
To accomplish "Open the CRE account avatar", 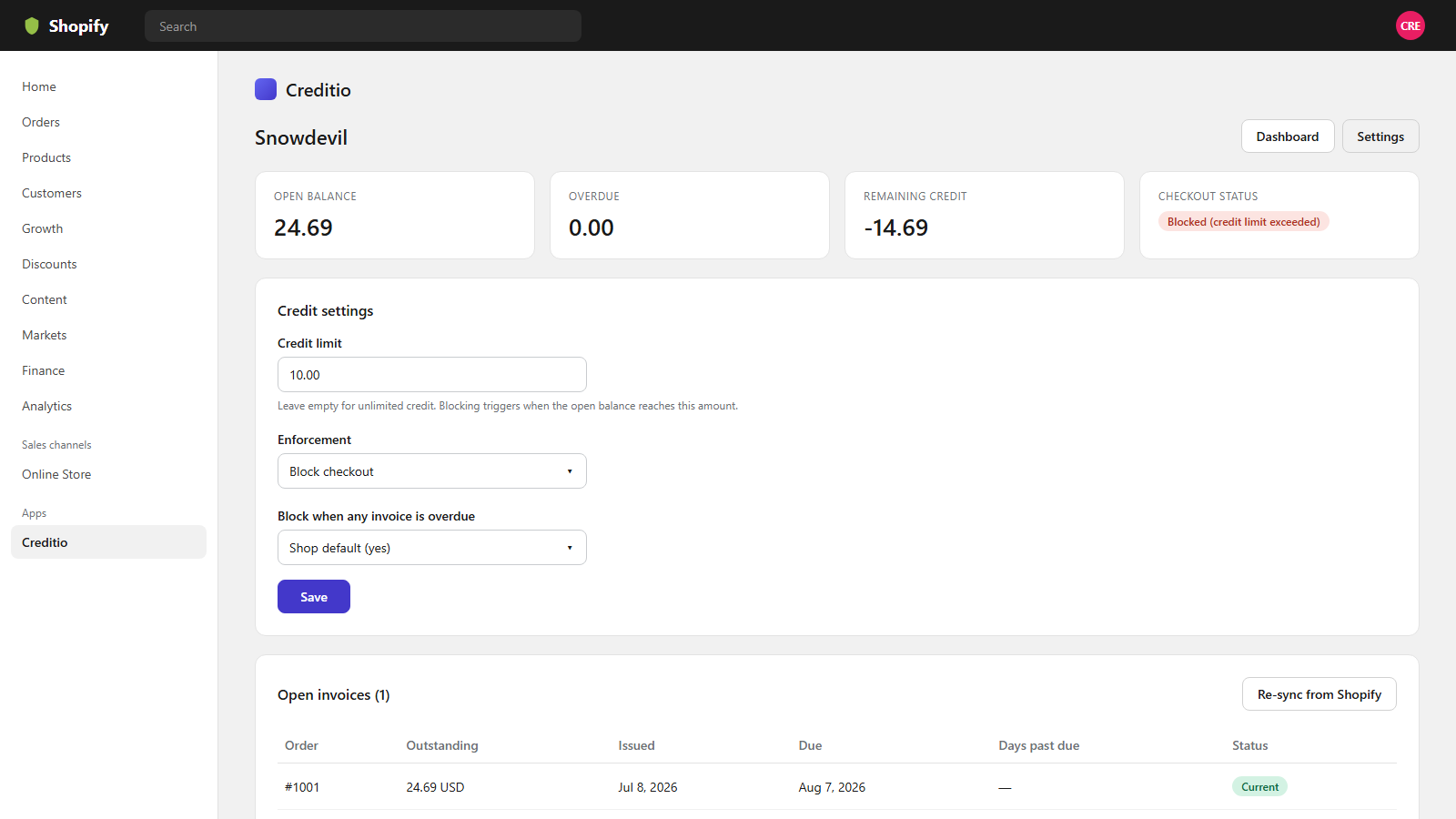I will coord(1410,25).
